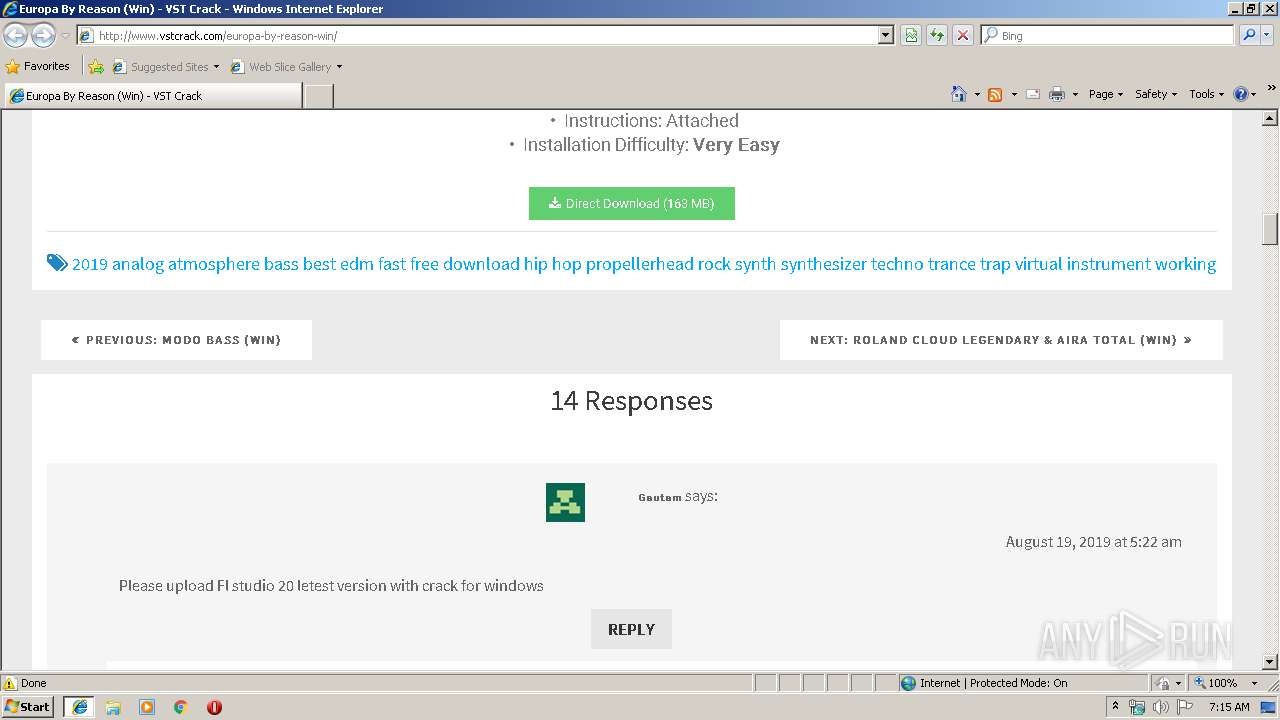Click Internet Explorer icon in taskbar
The width and height of the screenshot is (1280, 720).
coord(79,707)
